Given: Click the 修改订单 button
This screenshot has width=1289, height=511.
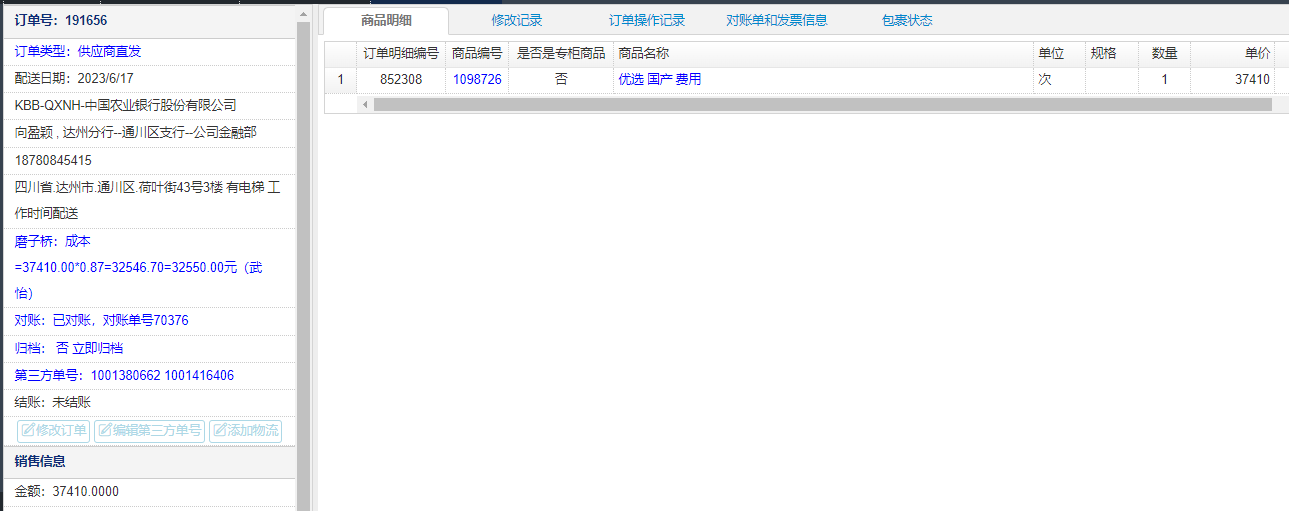Looking at the screenshot, I should [54, 431].
